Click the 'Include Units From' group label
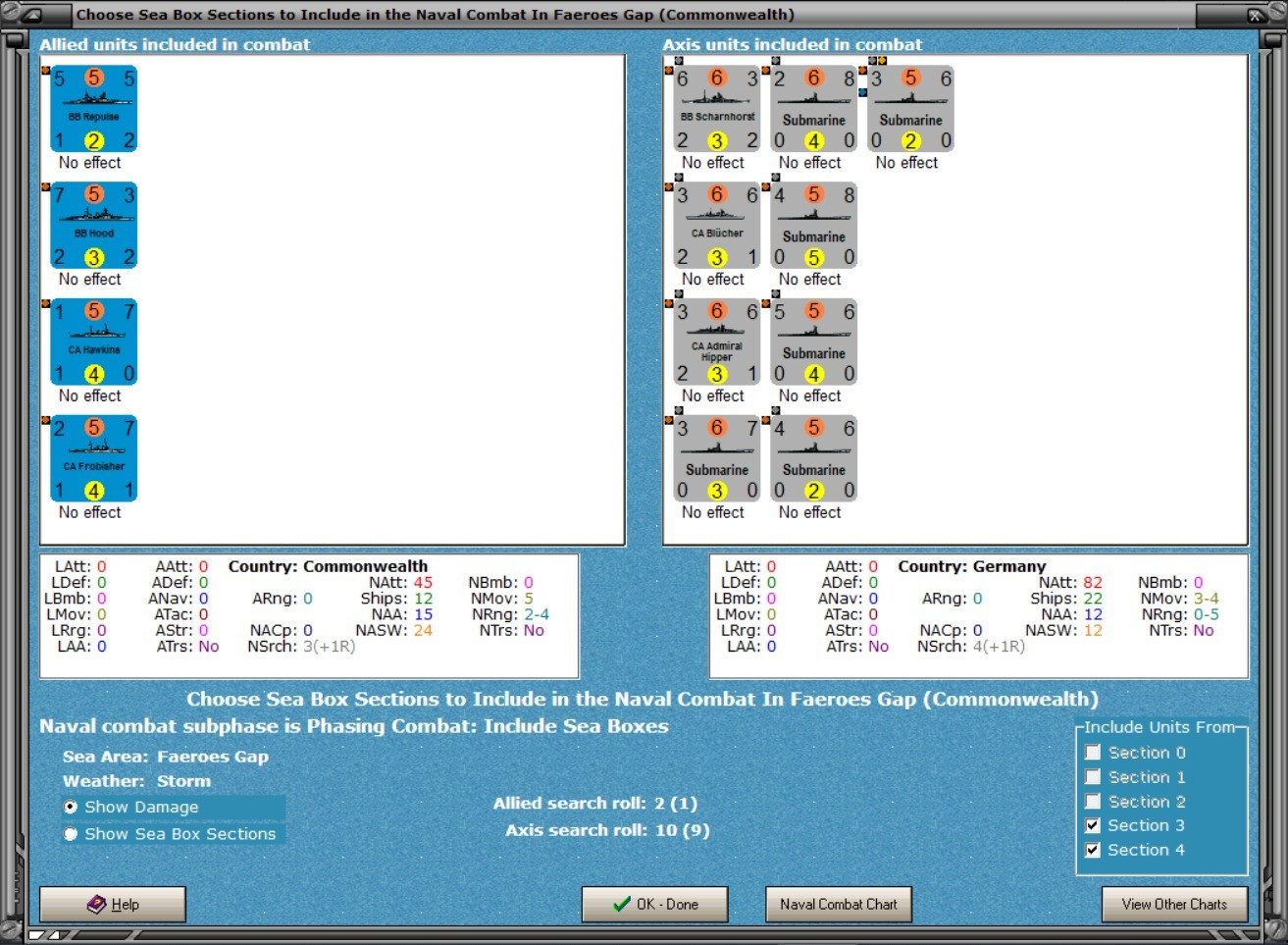Screen dimensions: 1288x945 pyautogui.click(x=1159, y=727)
